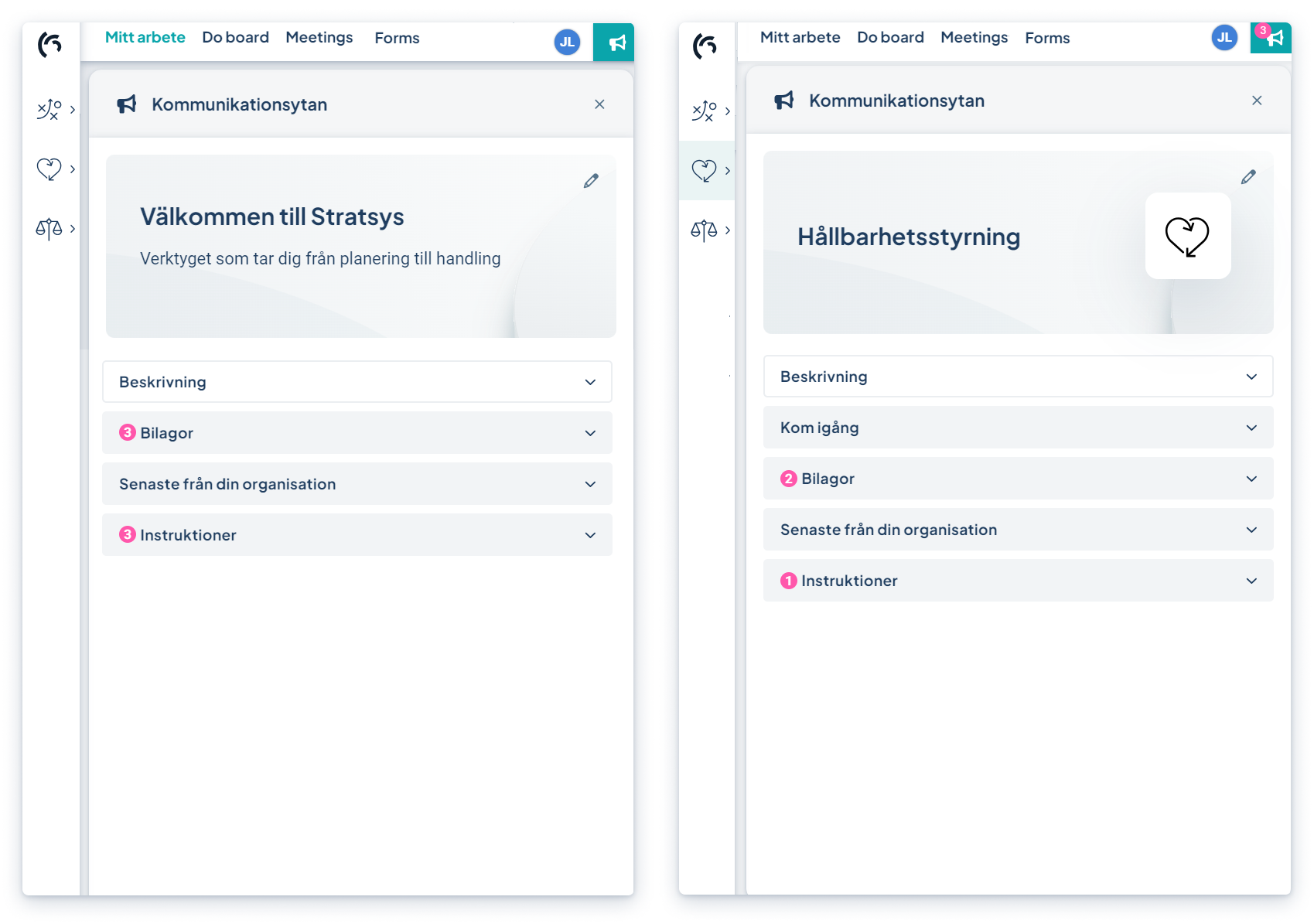Open the strategy arrows sidebar icon beside Välkommen panel
The height and width of the screenshot is (924, 1314).
tap(49, 110)
